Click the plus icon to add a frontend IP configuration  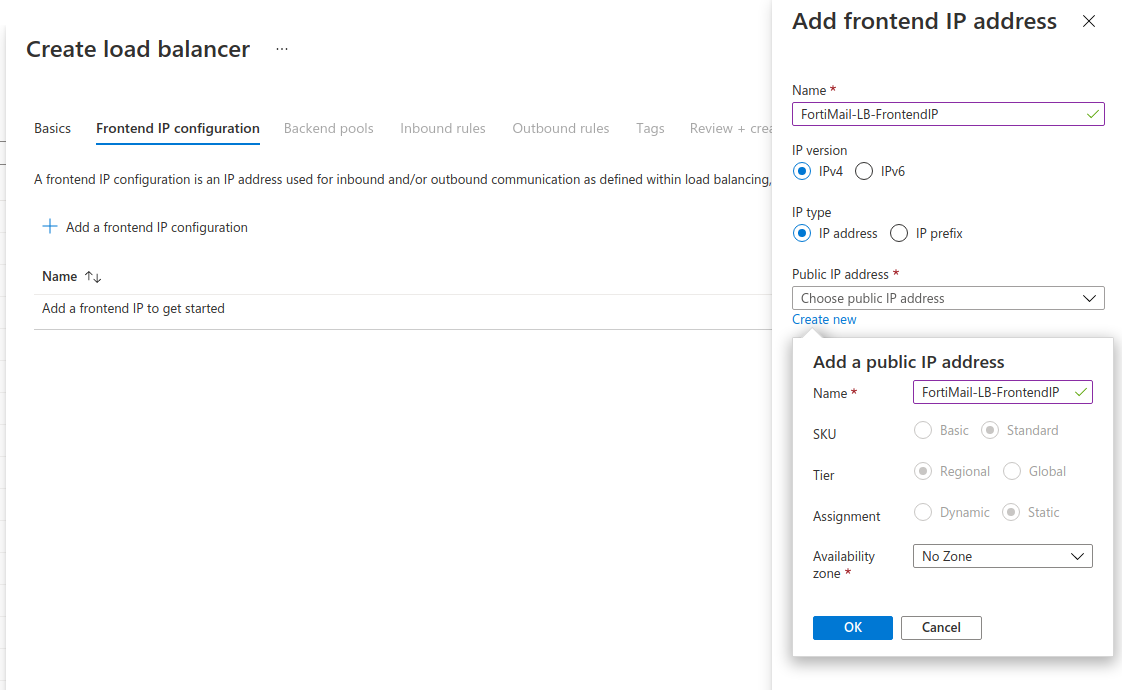[x=50, y=226]
